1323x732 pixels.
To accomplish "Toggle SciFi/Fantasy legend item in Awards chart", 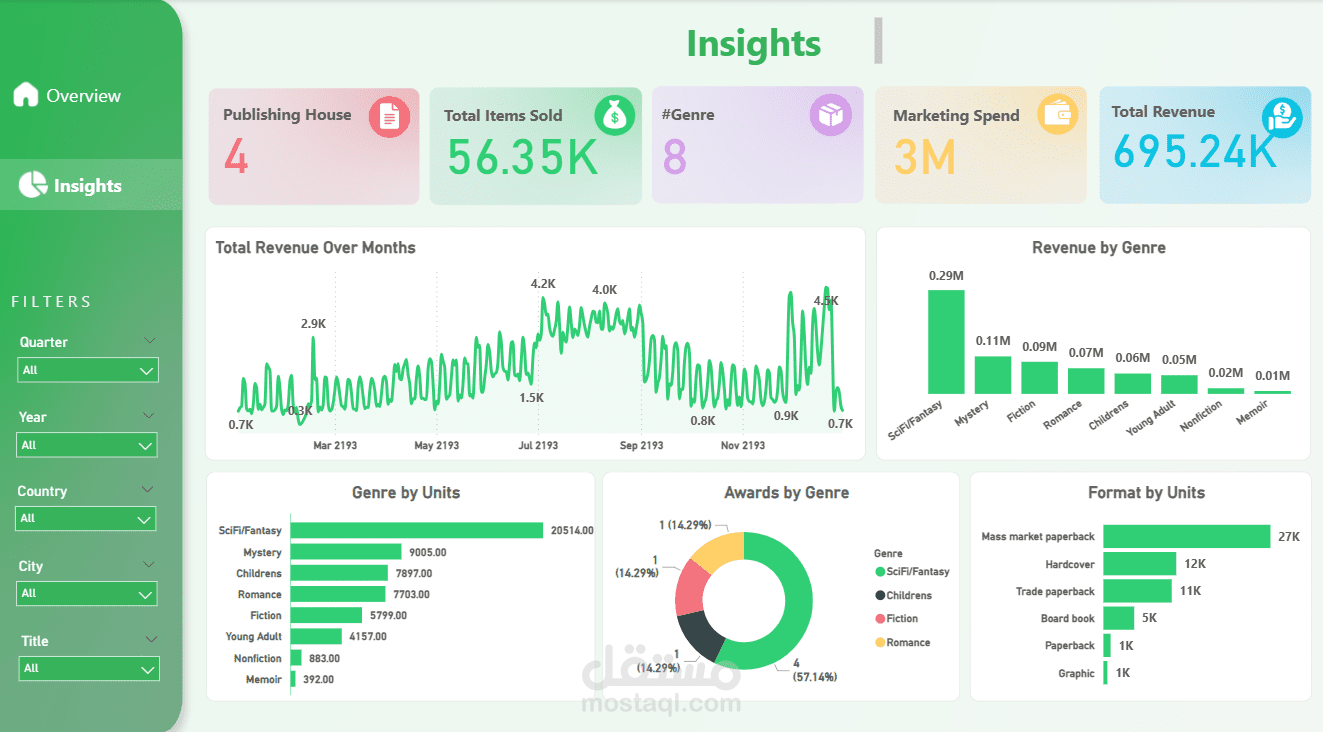I will pyautogui.click(x=912, y=572).
